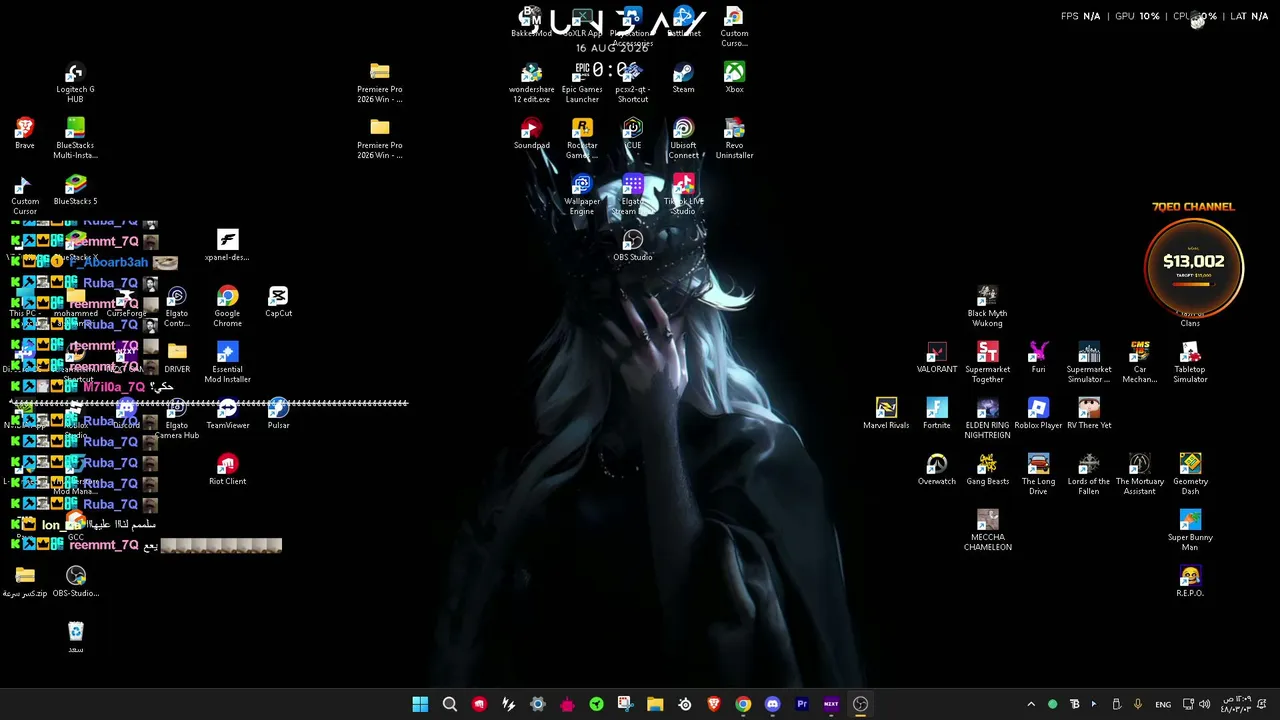Switch to OBS Studio in the taskbar
1280x720 pixels.
tap(860, 704)
